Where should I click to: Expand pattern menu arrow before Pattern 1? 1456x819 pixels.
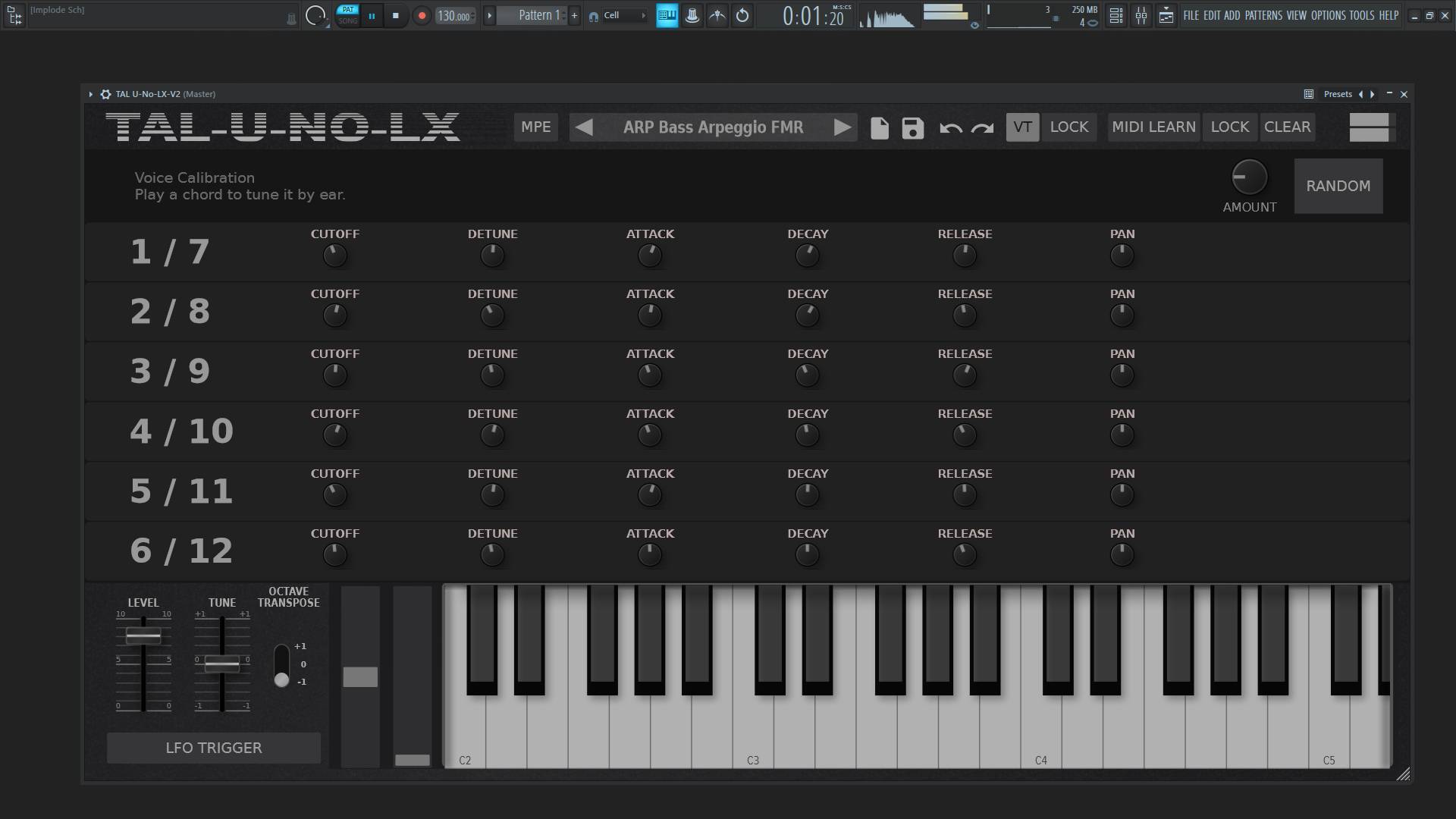coord(489,15)
